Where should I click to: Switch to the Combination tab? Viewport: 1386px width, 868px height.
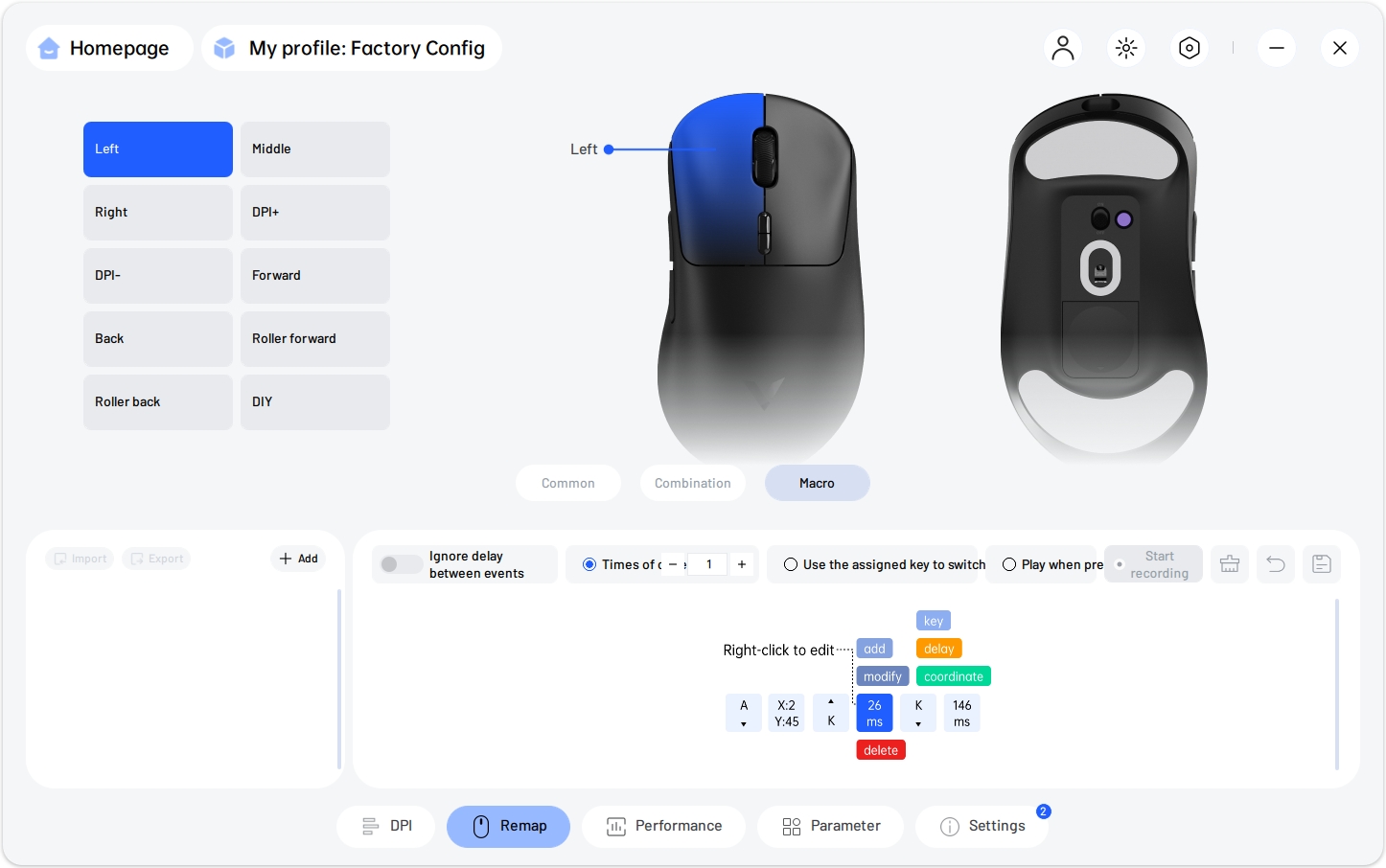click(693, 483)
